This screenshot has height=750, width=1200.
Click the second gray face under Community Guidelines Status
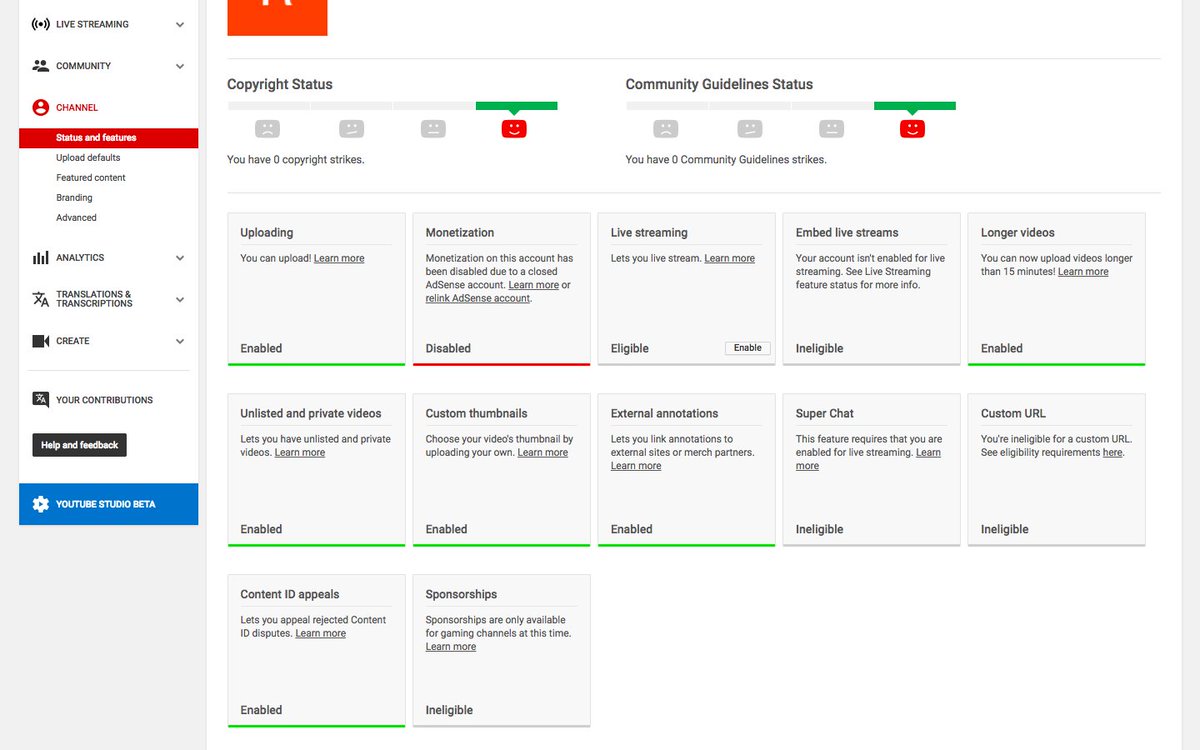[x=749, y=128]
